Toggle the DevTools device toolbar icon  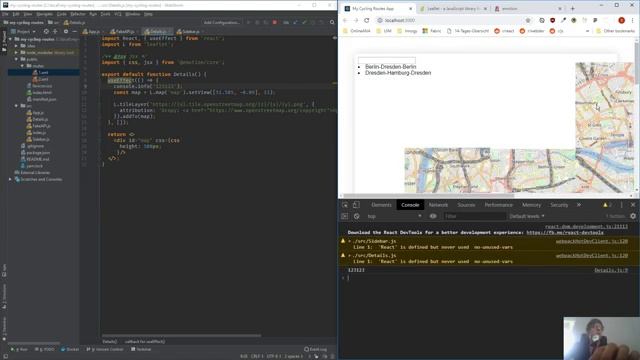coord(356,205)
